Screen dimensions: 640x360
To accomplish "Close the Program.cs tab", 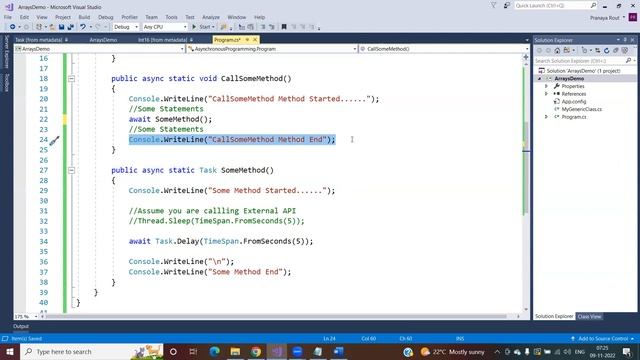I will (x=255, y=40).
